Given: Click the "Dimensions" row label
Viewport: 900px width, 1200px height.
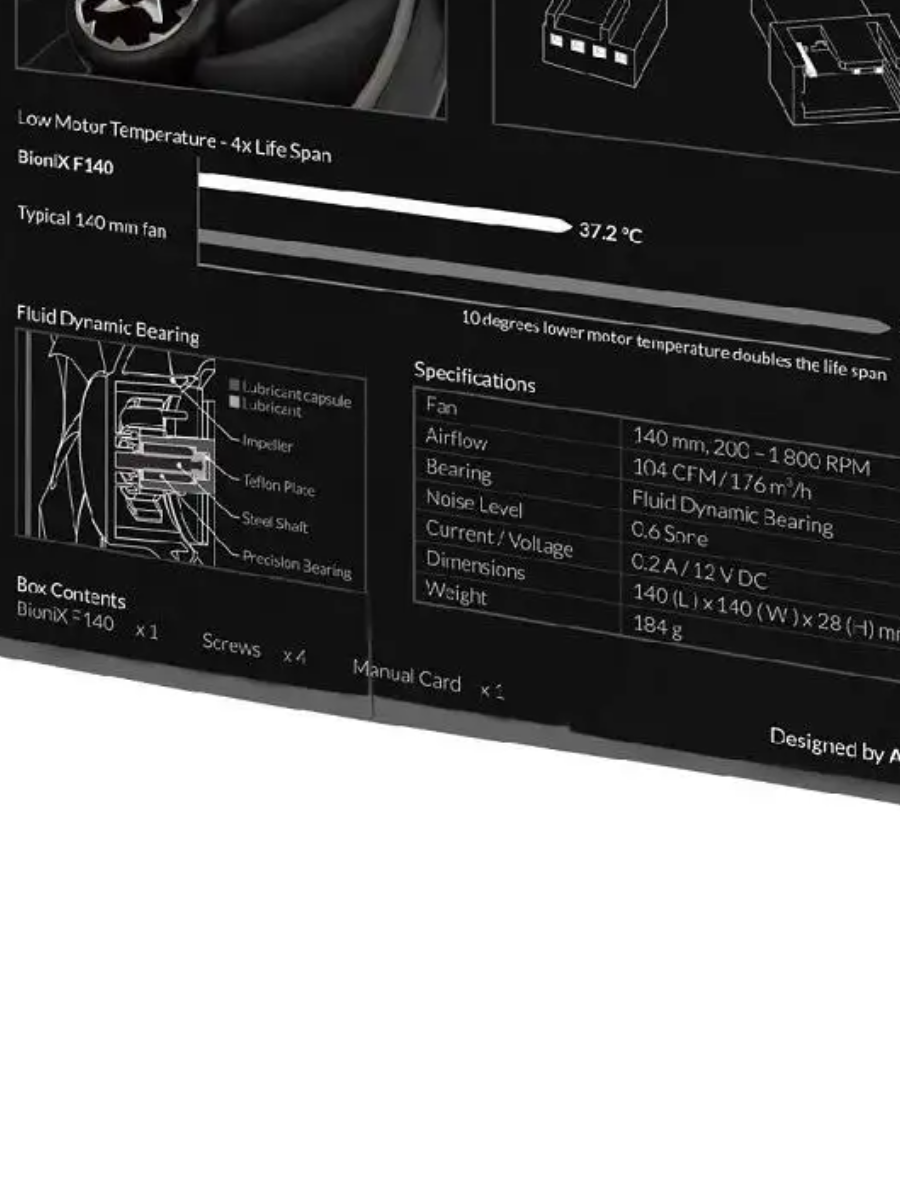Looking at the screenshot, I should click(x=475, y=564).
